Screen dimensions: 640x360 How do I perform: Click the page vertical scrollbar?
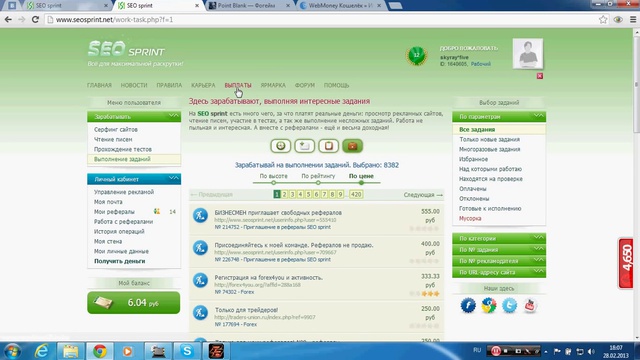tap(636, 184)
